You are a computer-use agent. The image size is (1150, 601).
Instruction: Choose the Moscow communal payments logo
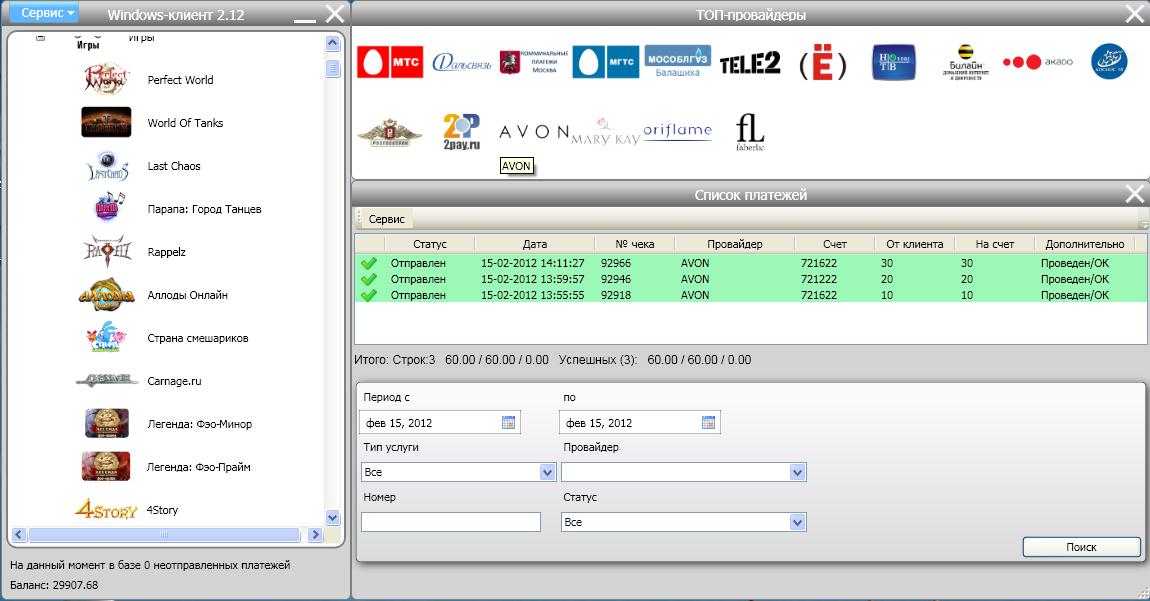(x=534, y=62)
